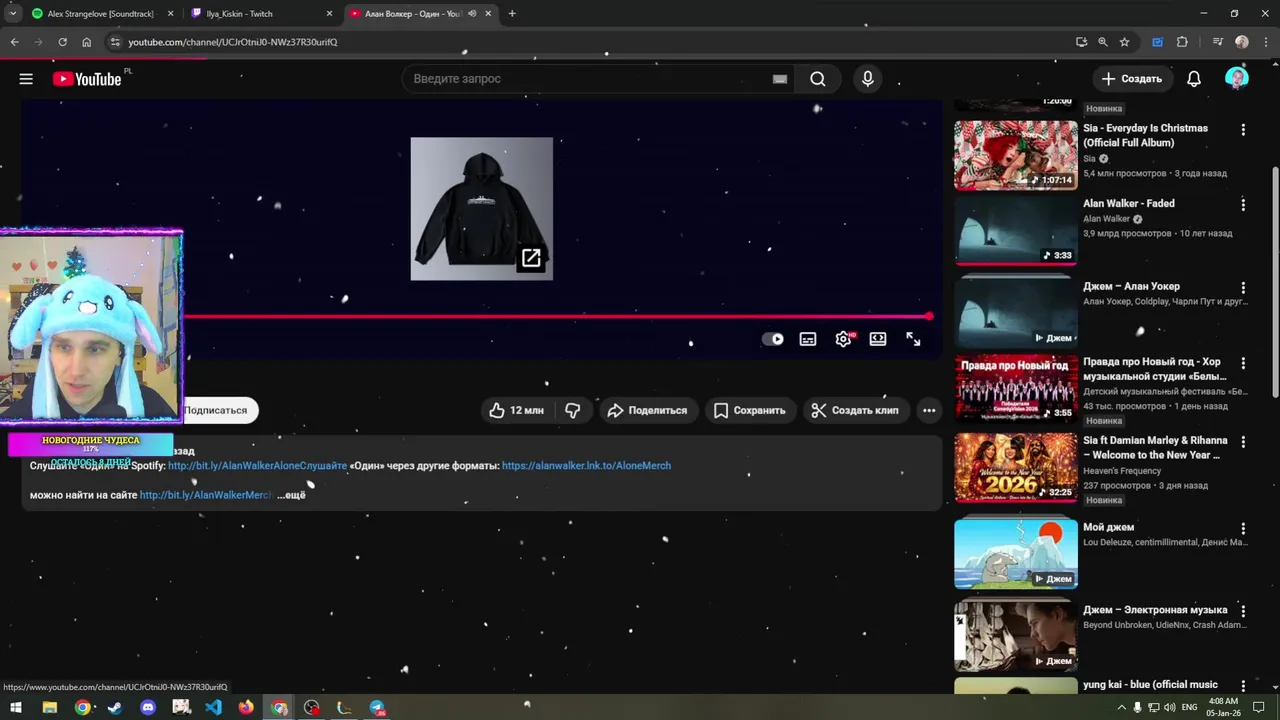This screenshot has height=720, width=1280.
Task: Create a clip with Создать клип
Action: [x=854, y=410]
